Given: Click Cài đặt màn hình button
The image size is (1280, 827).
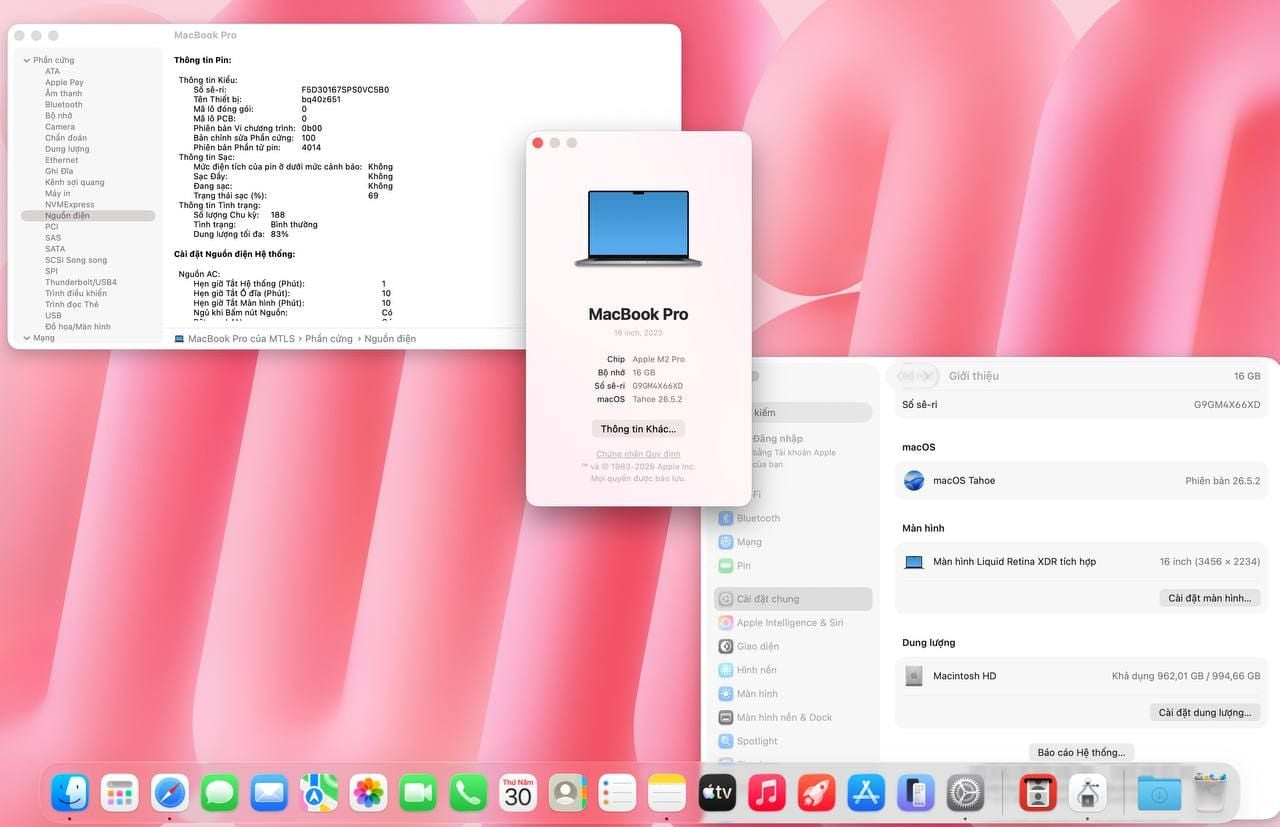Looking at the screenshot, I should click(x=1210, y=598).
